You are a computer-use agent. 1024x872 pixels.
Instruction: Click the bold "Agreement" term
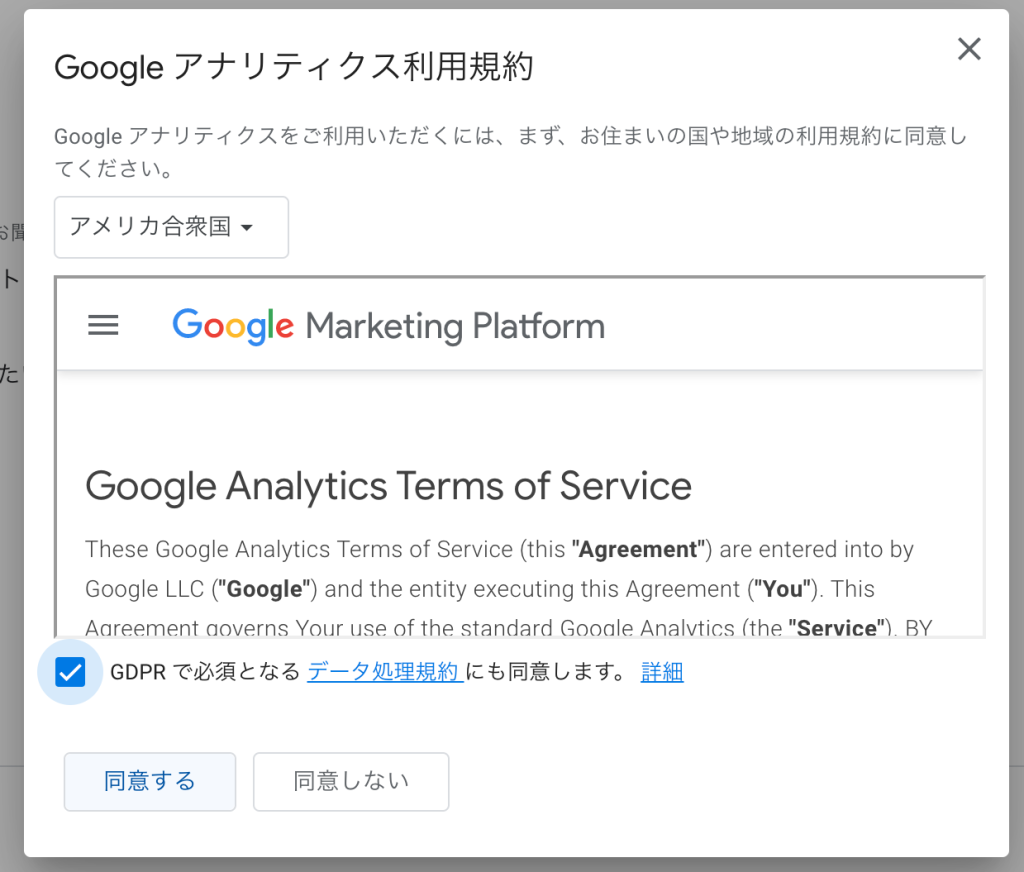click(638, 549)
